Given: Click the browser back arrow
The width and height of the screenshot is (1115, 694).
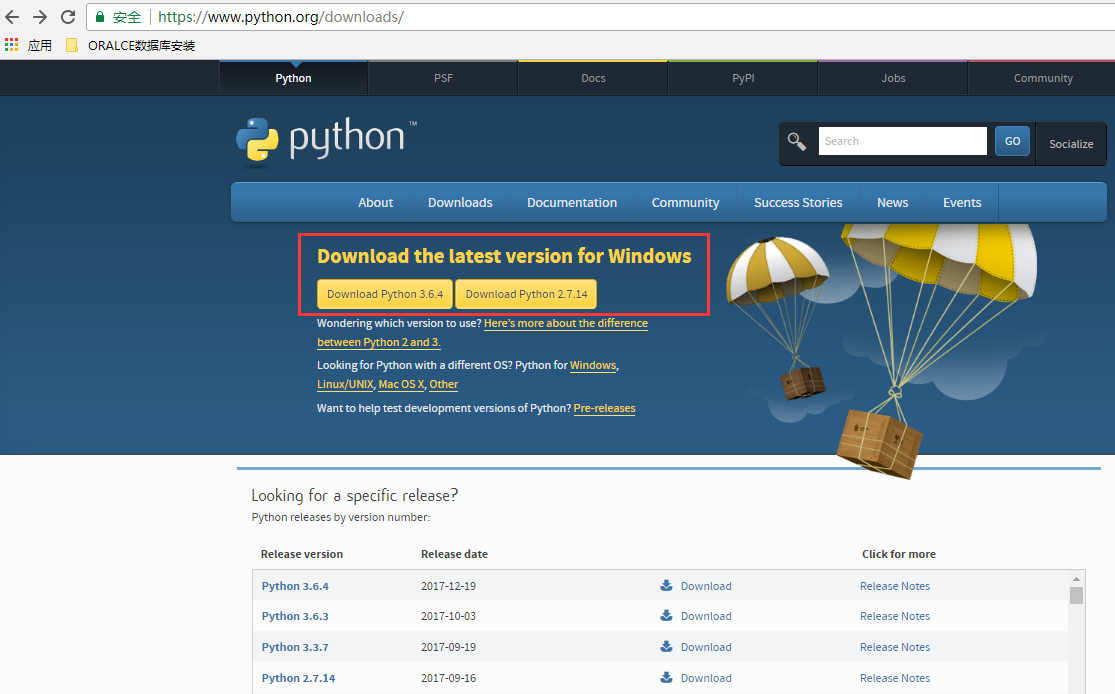Looking at the screenshot, I should pos(12,16).
